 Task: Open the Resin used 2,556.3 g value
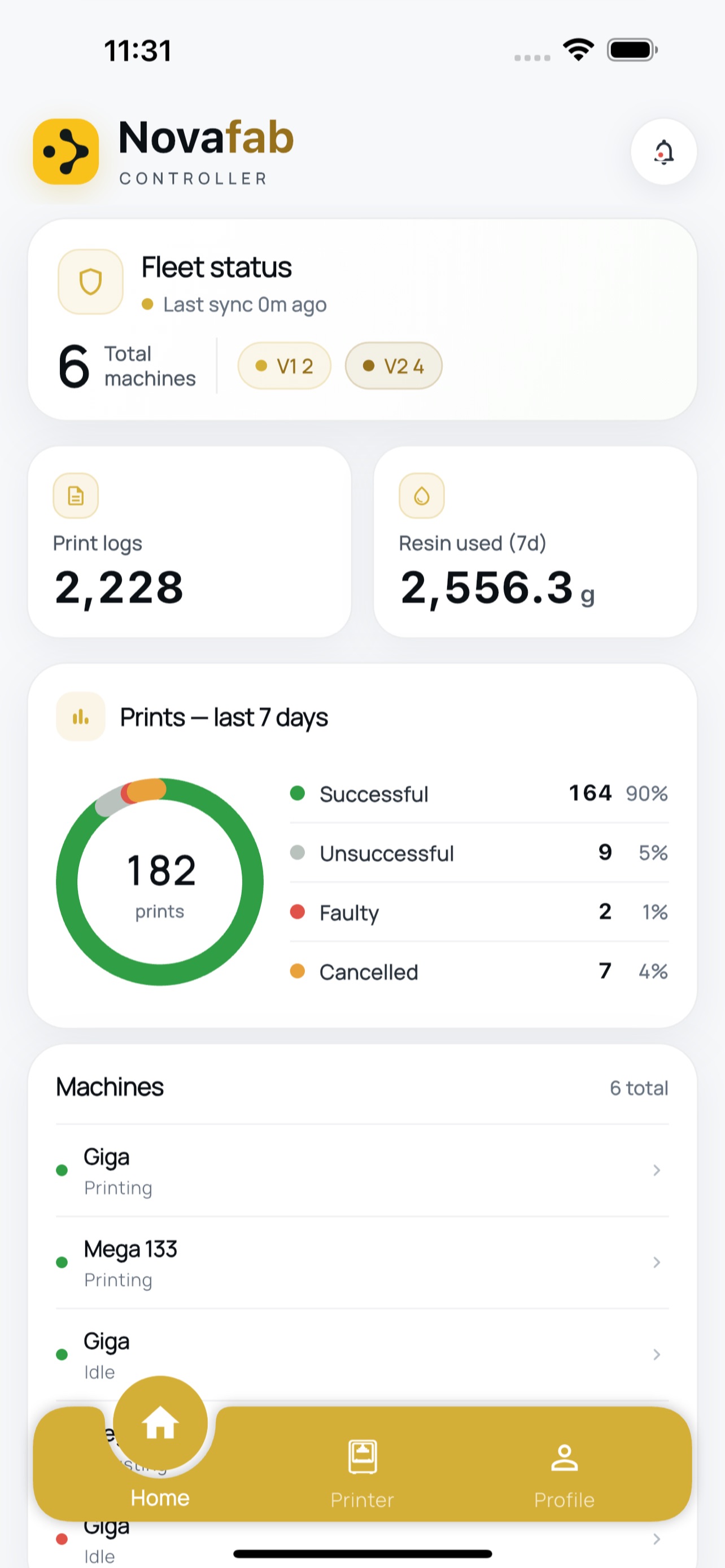497,588
